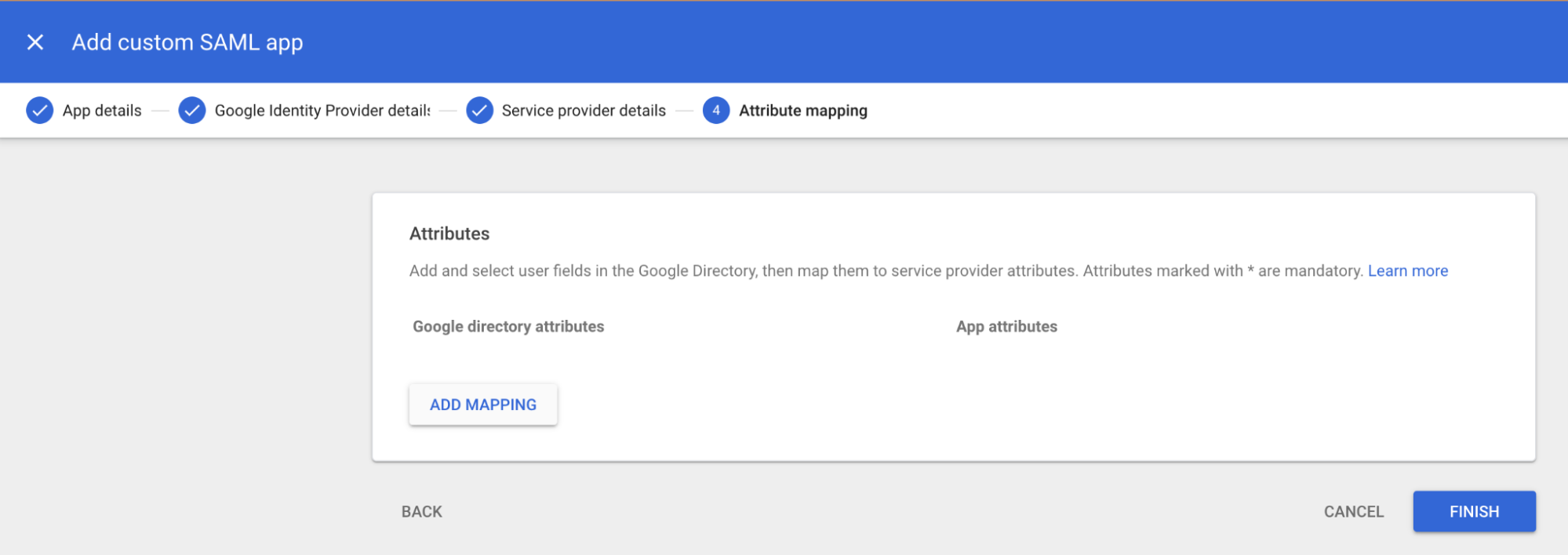Open the Google Identity Provider details step
This screenshot has width=1568, height=555.
[322, 111]
